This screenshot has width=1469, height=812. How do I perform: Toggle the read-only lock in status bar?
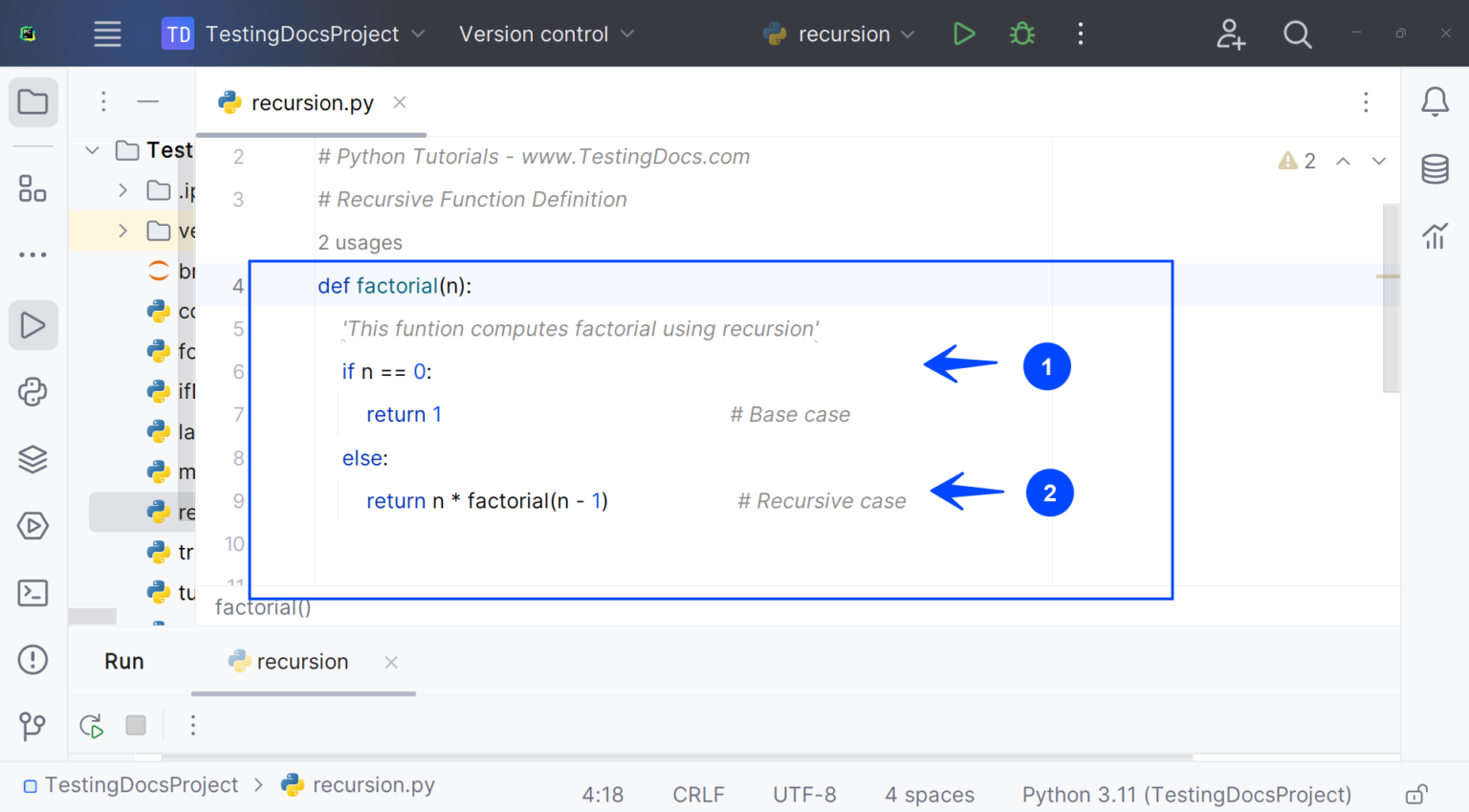coord(1416,795)
